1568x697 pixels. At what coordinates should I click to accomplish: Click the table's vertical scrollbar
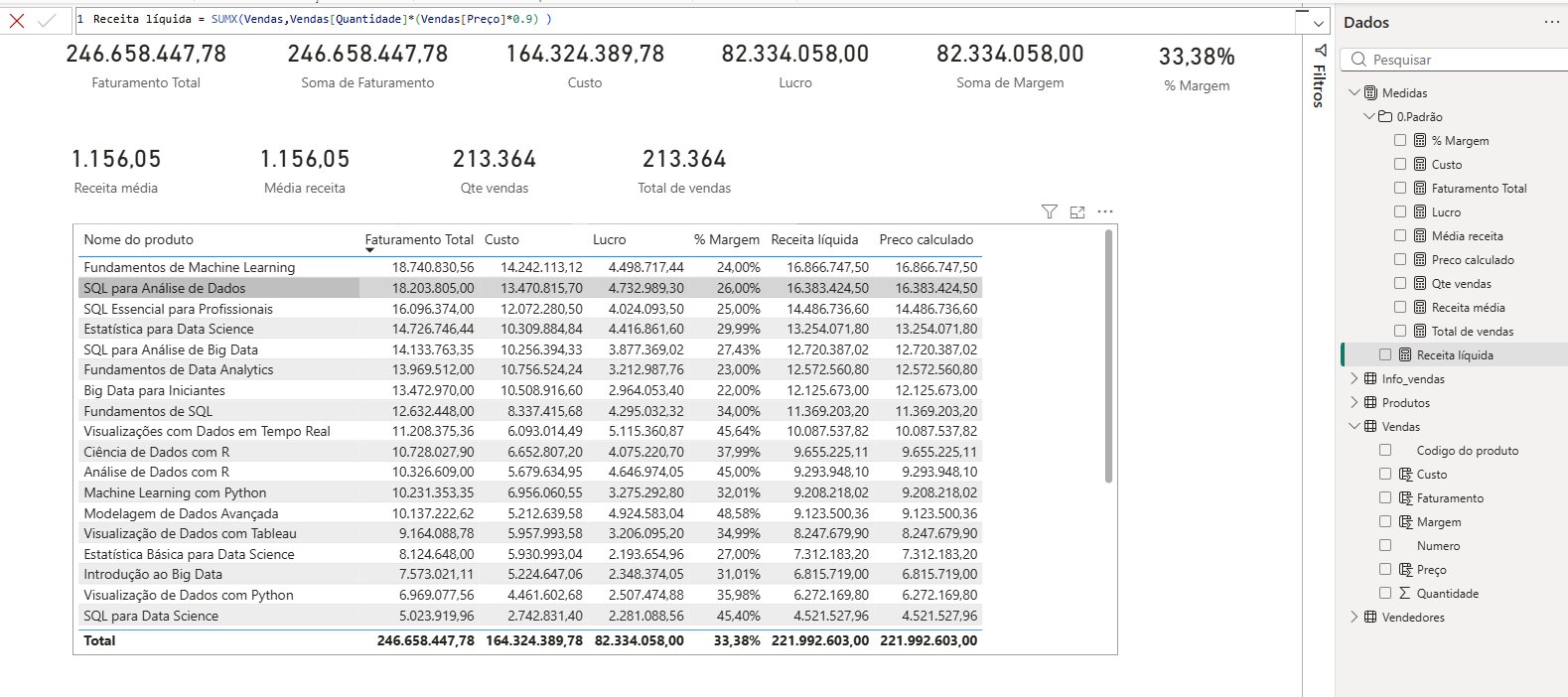[1108, 356]
